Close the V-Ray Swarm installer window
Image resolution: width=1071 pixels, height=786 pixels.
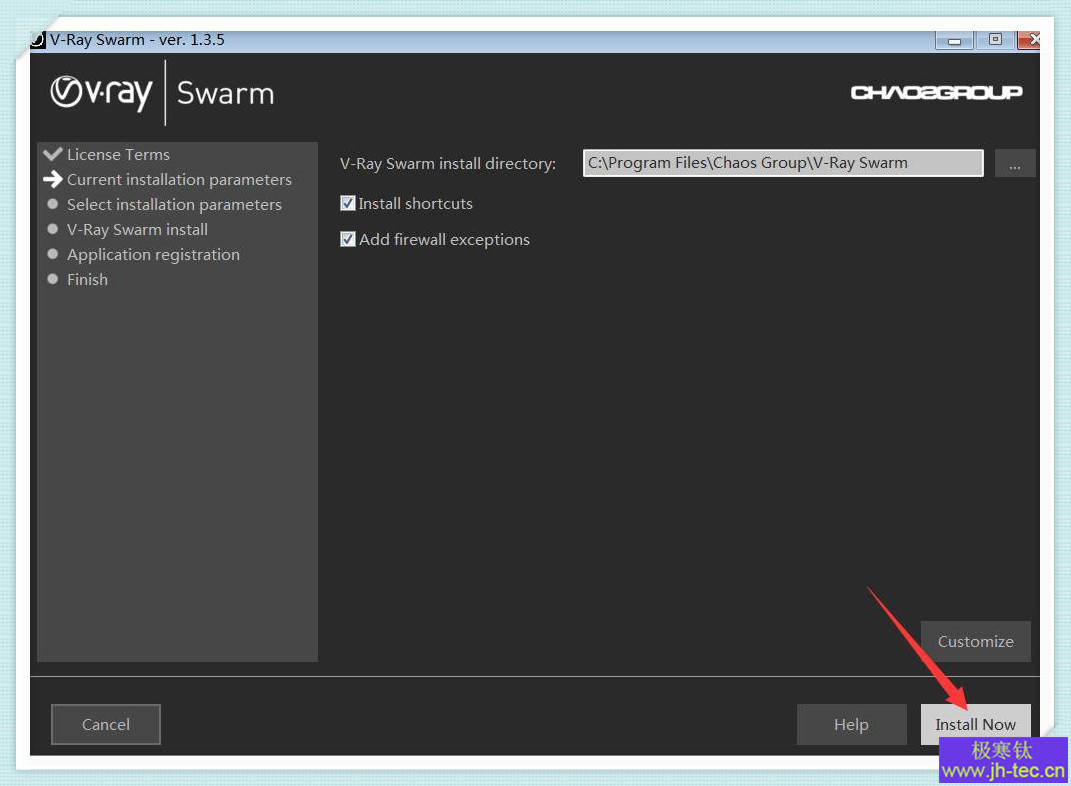click(x=1029, y=40)
